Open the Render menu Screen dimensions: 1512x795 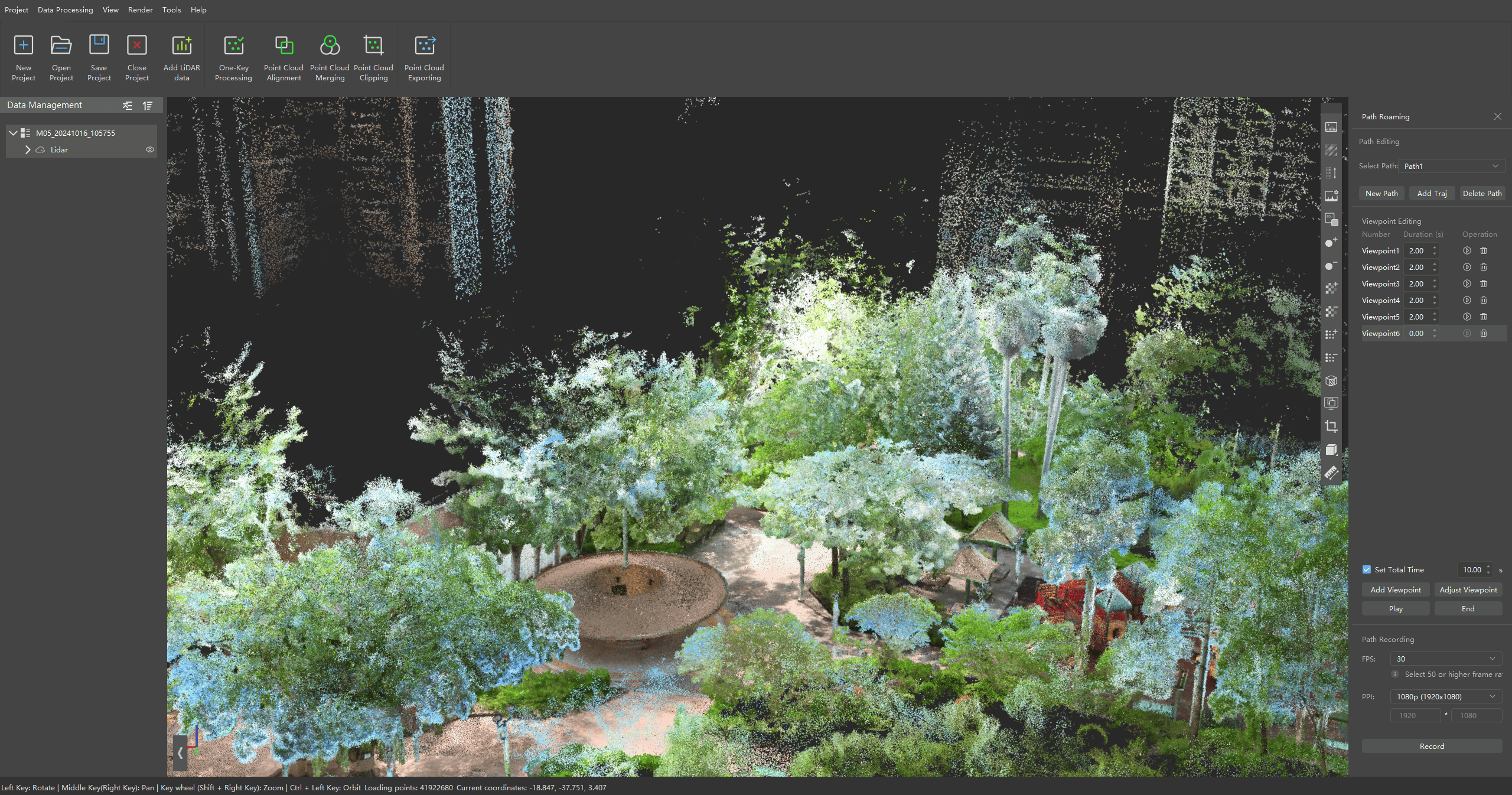(x=140, y=10)
